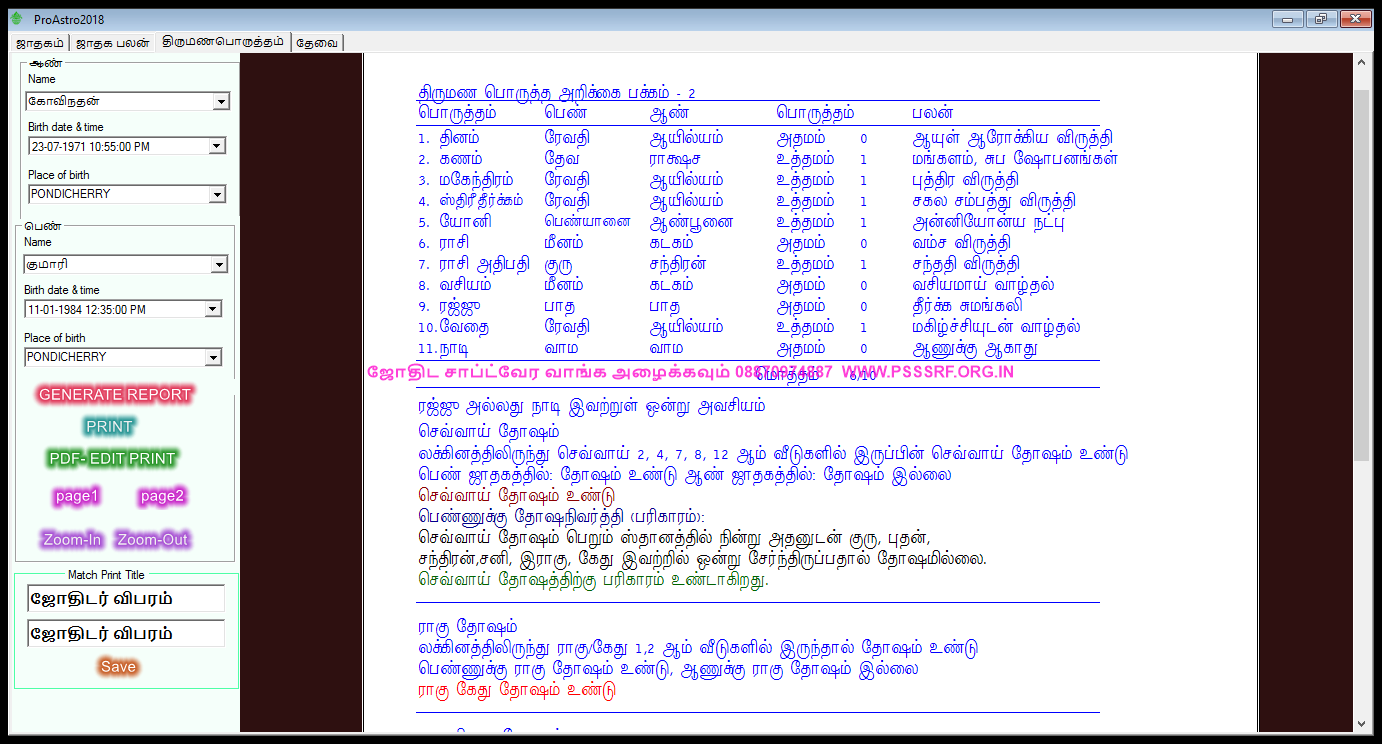Select the திருமணபொருத்தம் tab

(224, 42)
